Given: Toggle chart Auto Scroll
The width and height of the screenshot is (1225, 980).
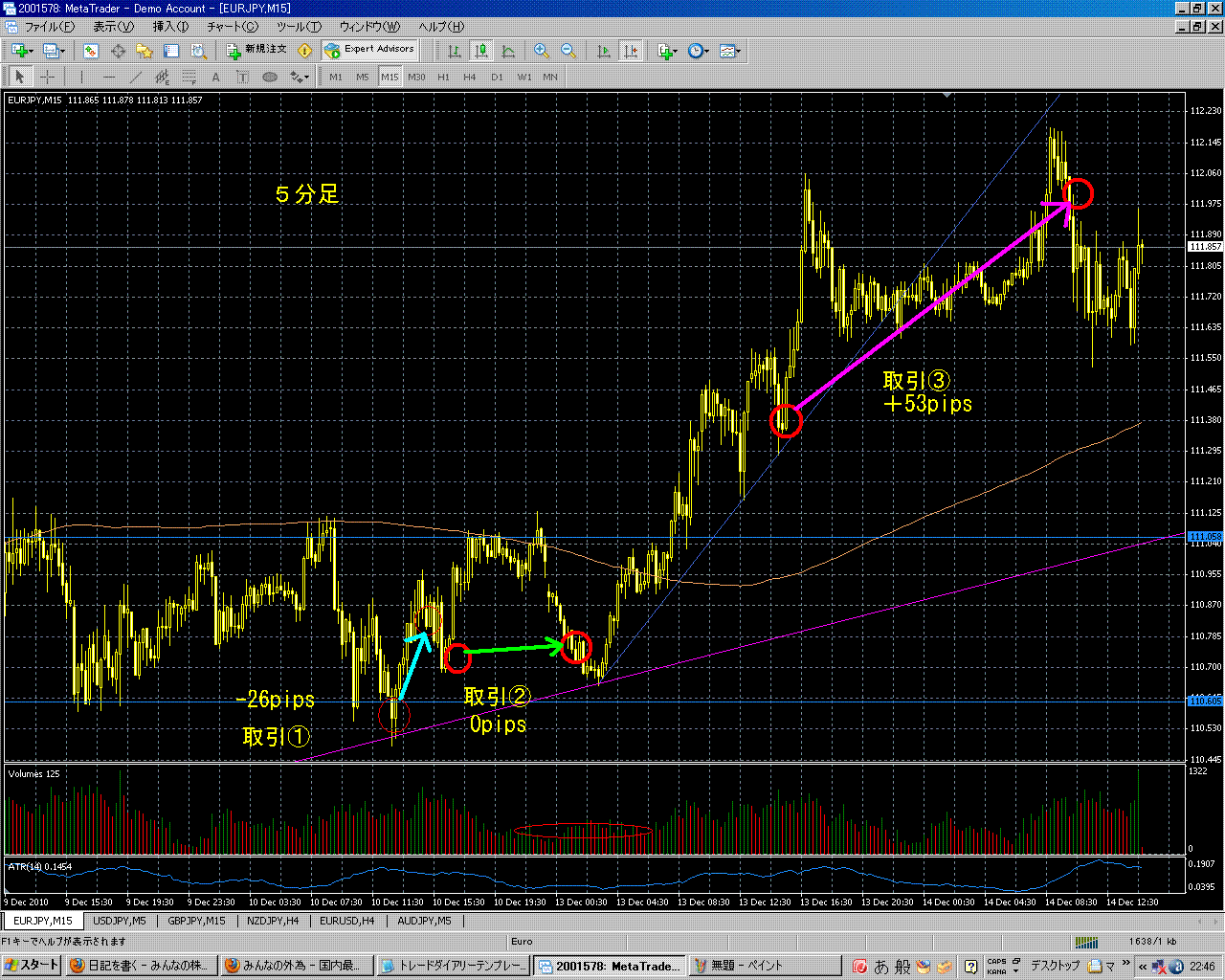Looking at the screenshot, I should point(604,51).
